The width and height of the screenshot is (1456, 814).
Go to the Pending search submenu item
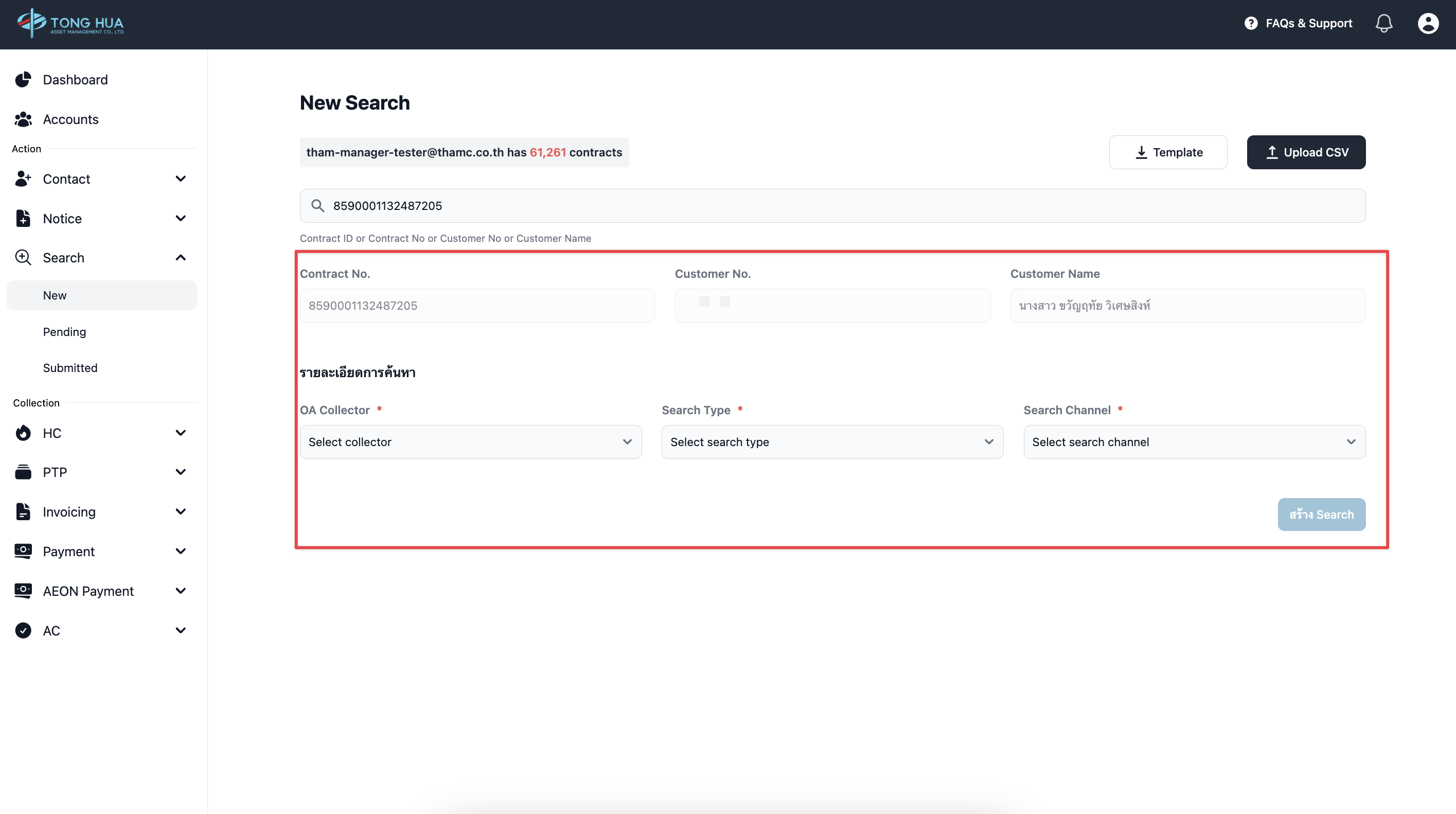click(64, 332)
